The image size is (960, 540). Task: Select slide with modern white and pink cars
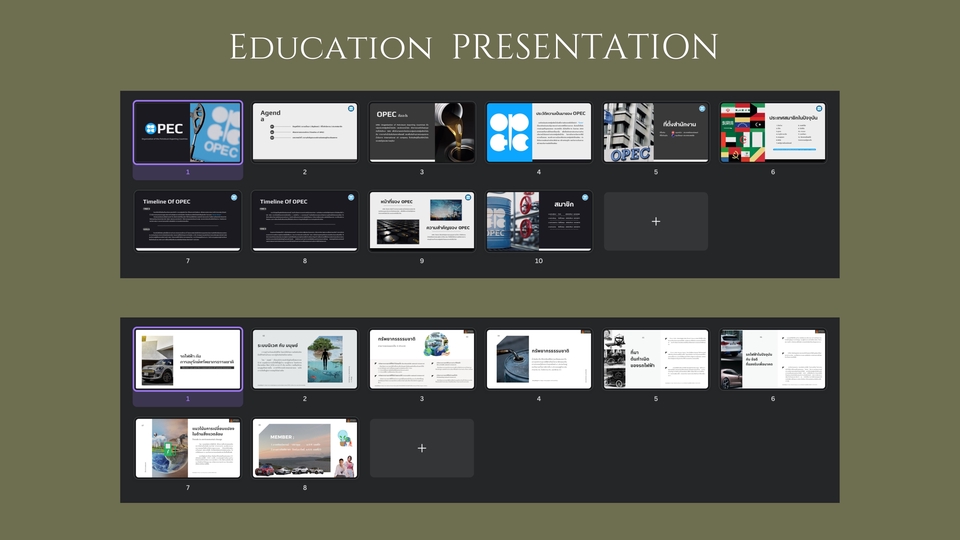(x=773, y=359)
